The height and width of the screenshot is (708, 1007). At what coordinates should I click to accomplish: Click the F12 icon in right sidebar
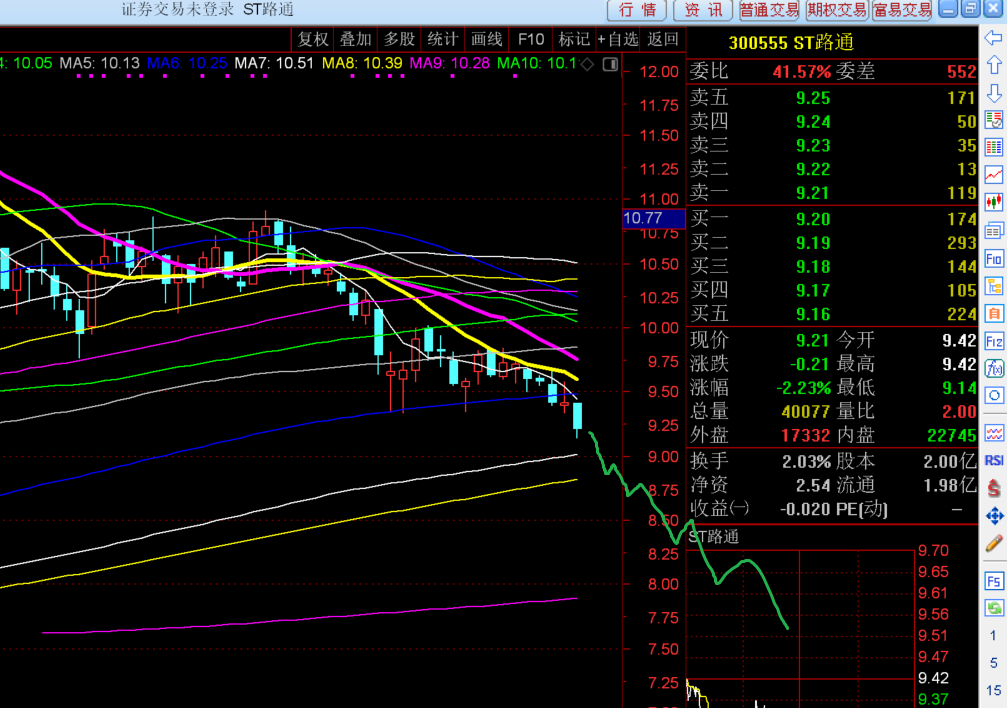pyautogui.click(x=994, y=341)
